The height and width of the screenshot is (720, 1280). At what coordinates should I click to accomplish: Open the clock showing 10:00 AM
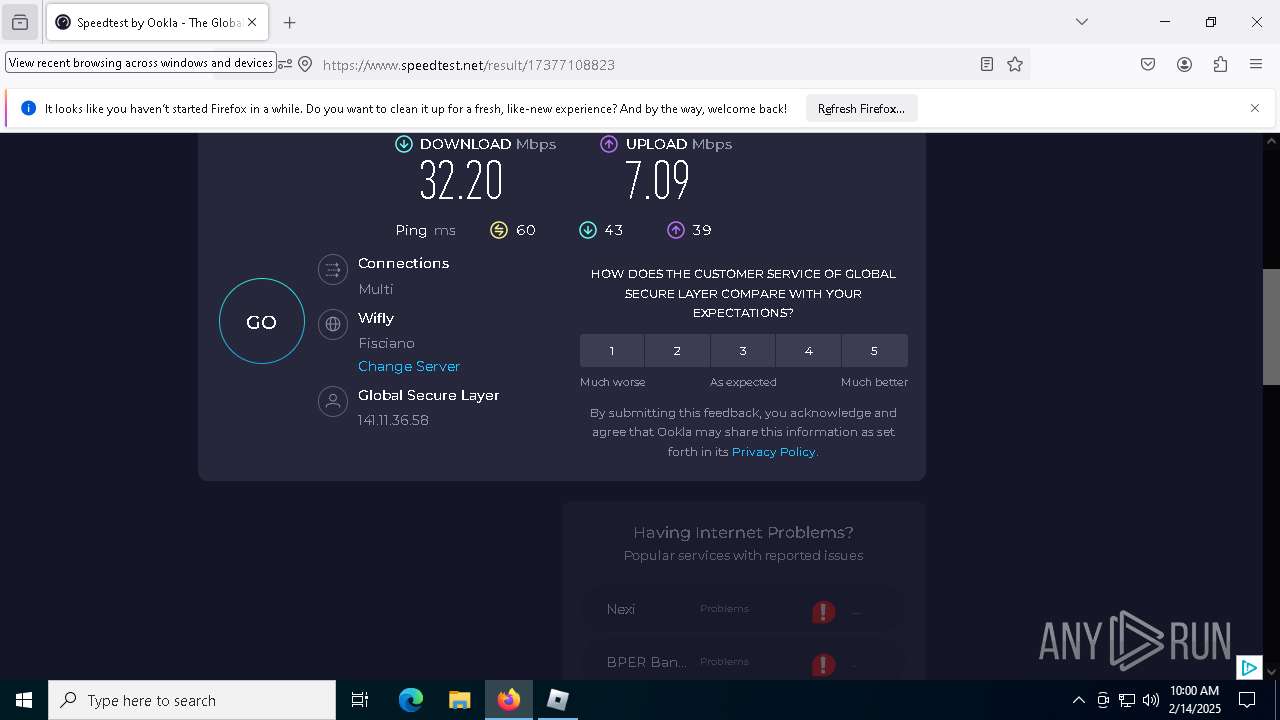tap(1195, 700)
